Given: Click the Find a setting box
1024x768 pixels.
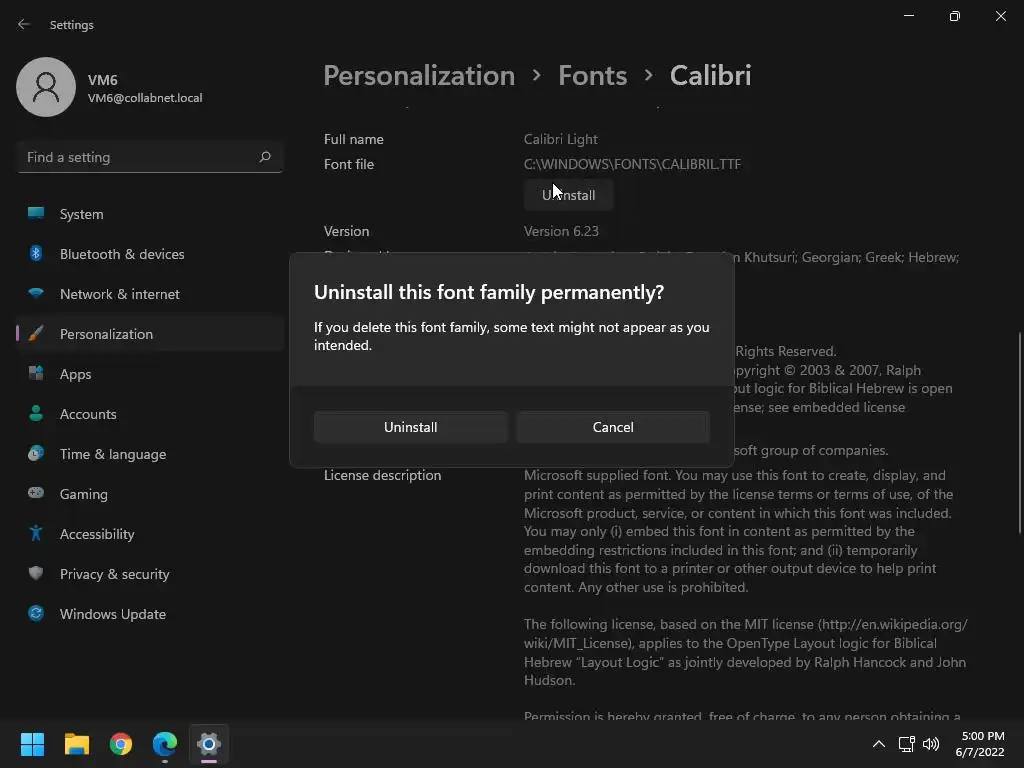Looking at the screenshot, I should pos(138,157).
